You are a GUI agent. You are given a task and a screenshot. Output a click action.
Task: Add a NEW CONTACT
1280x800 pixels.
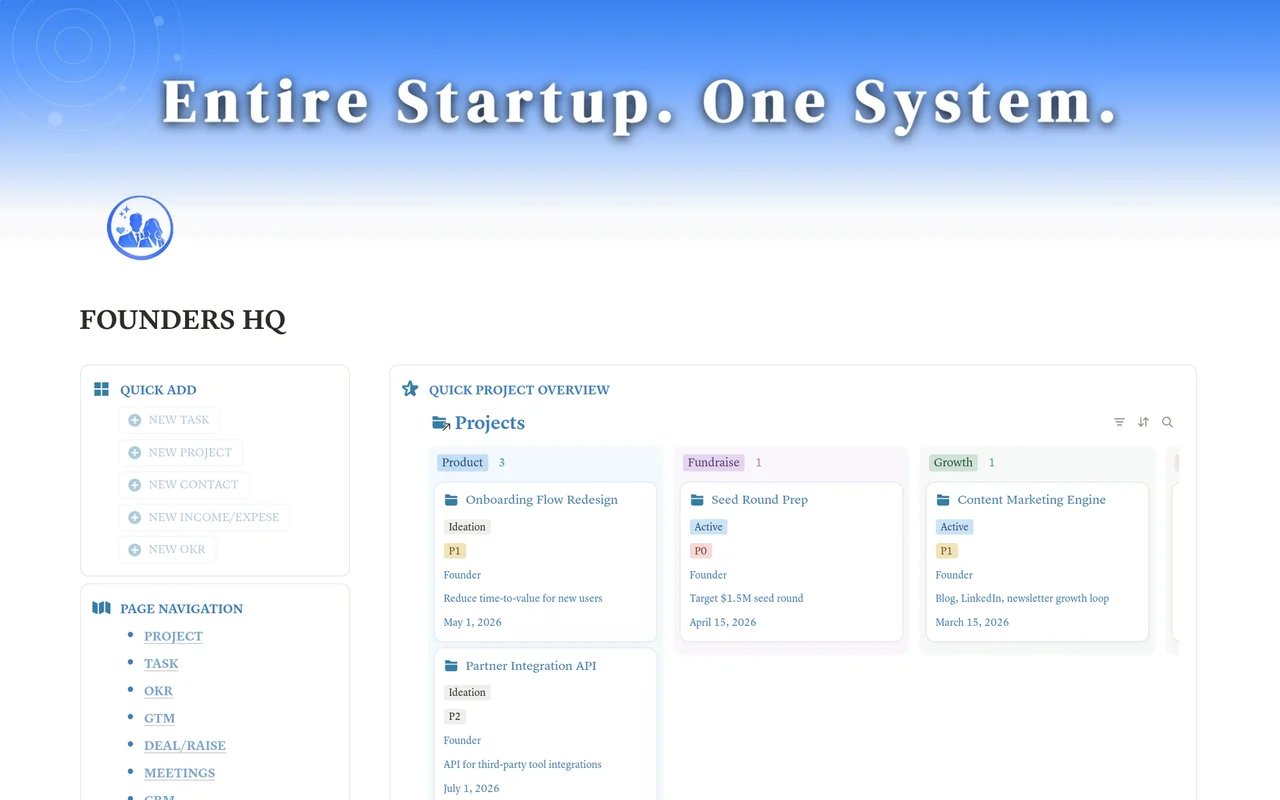tap(184, 485)
